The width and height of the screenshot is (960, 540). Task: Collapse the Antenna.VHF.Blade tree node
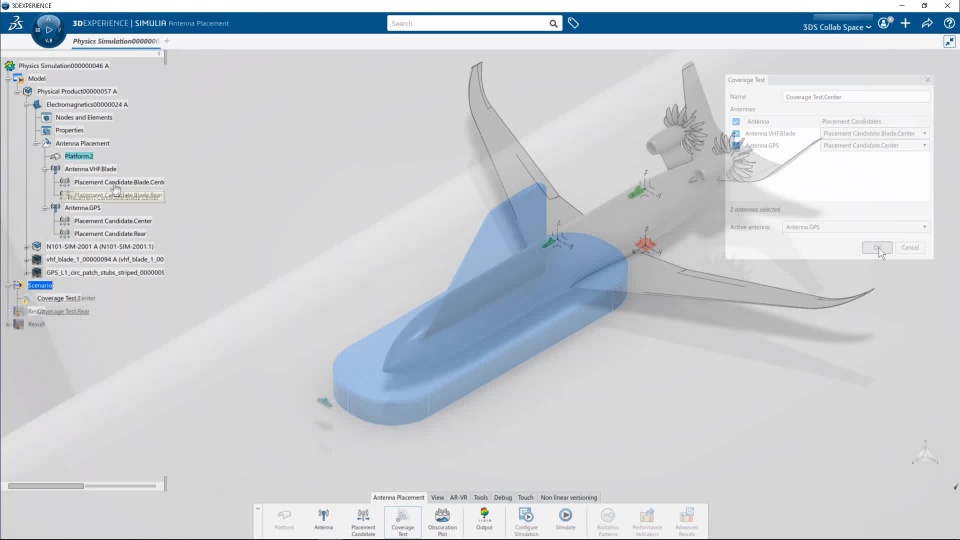point(45,169)
